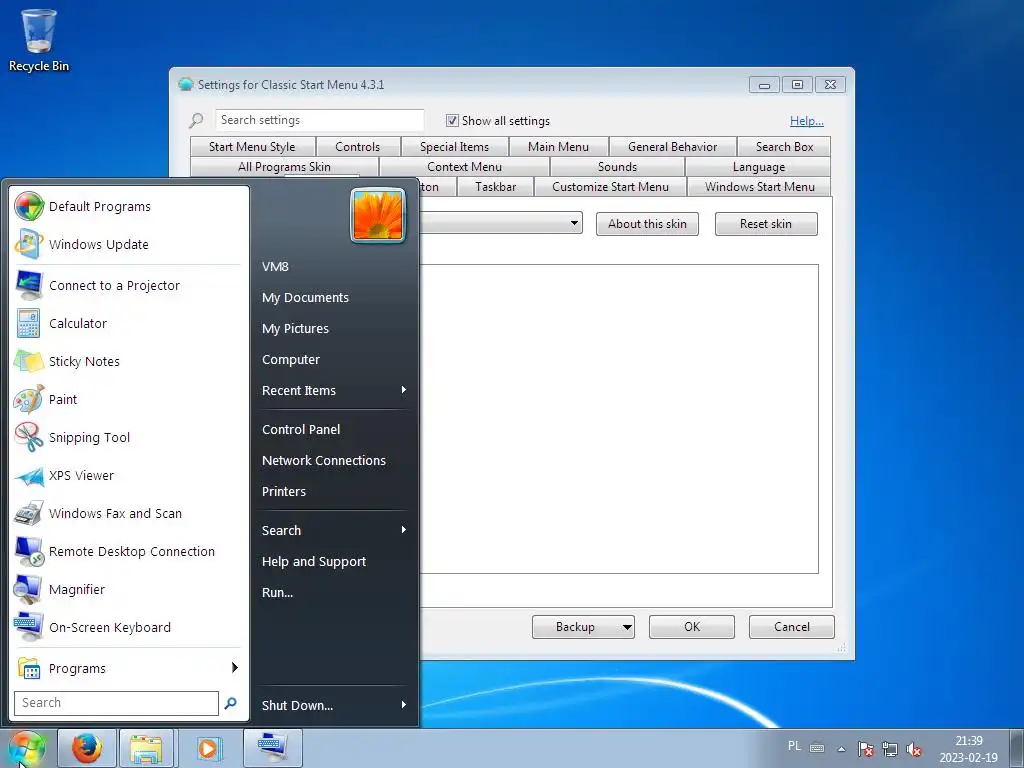Image resolution: width=1024 pixels, height=768 pixels.
Task: Open Connect to a Projector
Action: click(129, 285)
